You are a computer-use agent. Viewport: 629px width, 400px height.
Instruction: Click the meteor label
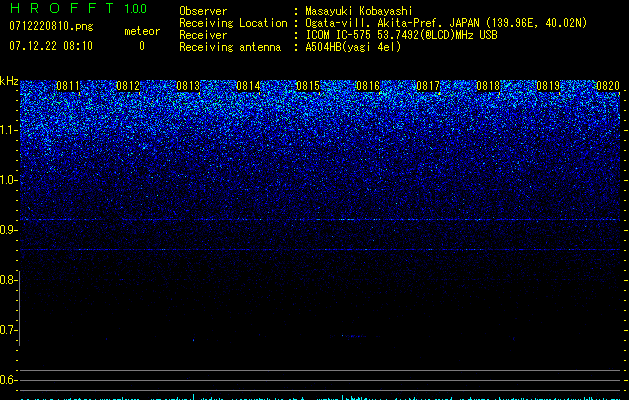142,31
